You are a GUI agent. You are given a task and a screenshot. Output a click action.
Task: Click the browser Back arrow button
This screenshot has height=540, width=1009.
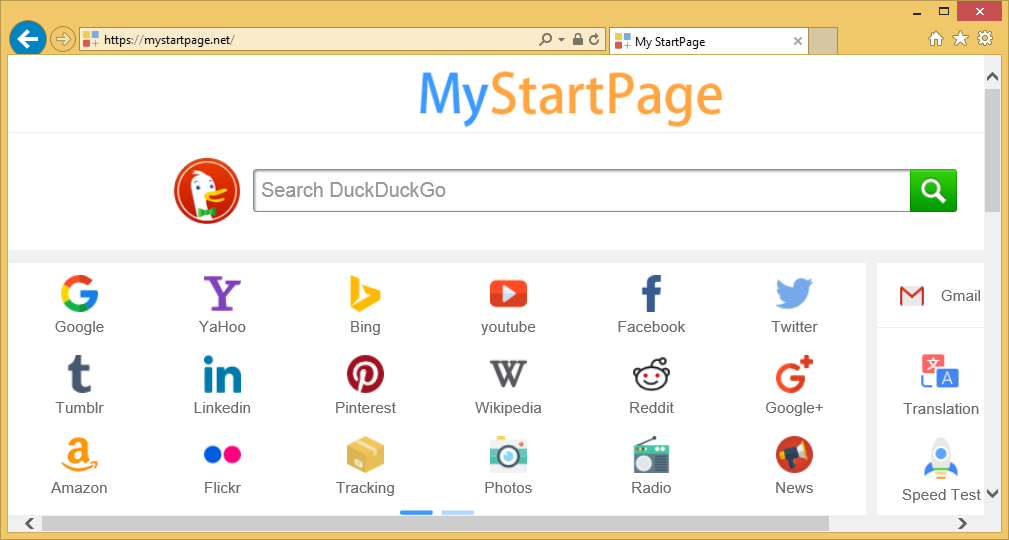click(x=28, y=39)
